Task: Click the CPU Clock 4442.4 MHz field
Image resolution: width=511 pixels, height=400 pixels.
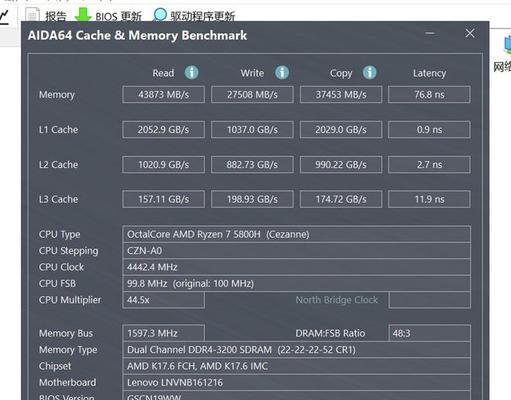Action: tap(296, 267)
